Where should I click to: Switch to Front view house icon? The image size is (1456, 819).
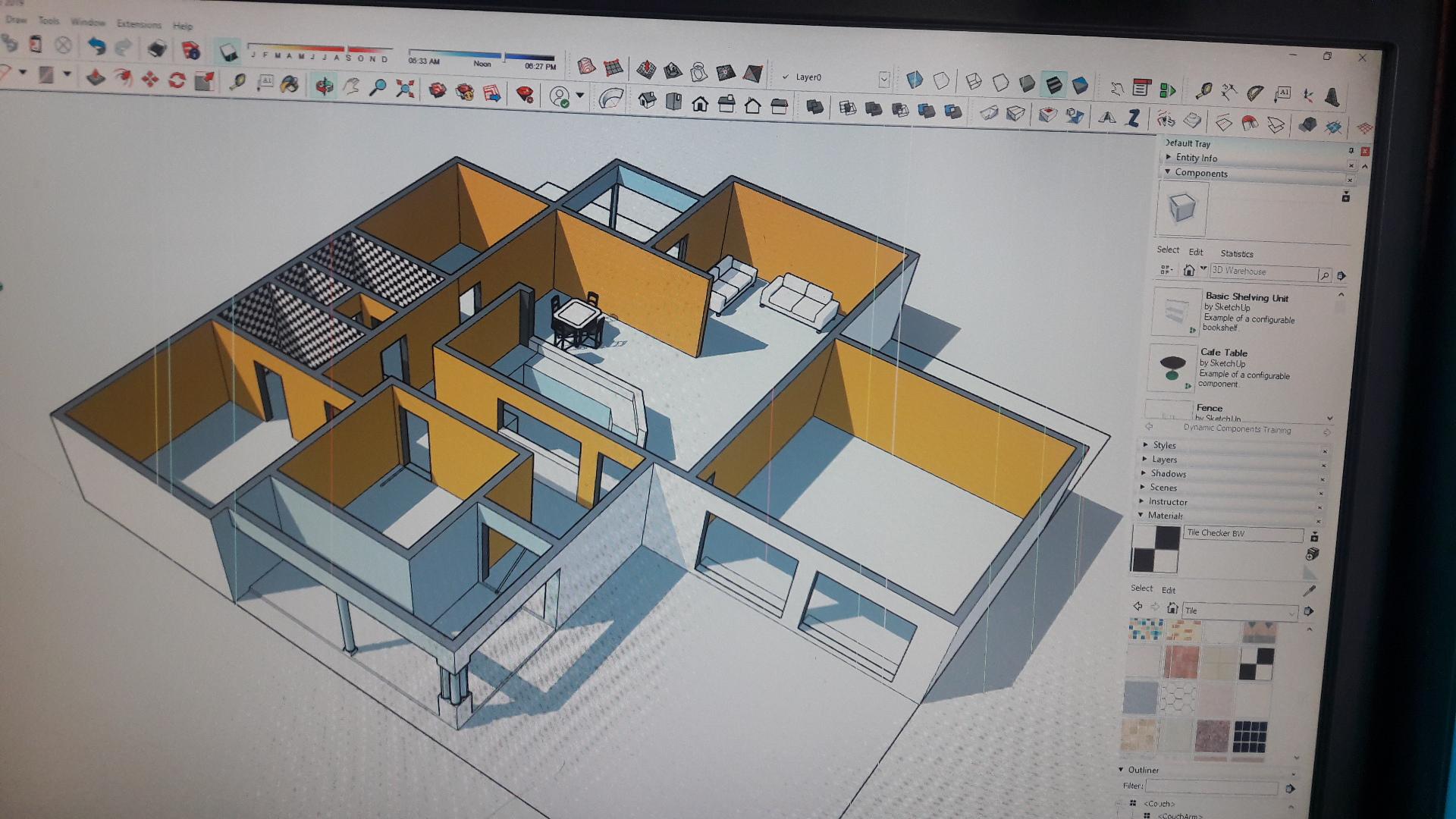coord(700,103)
